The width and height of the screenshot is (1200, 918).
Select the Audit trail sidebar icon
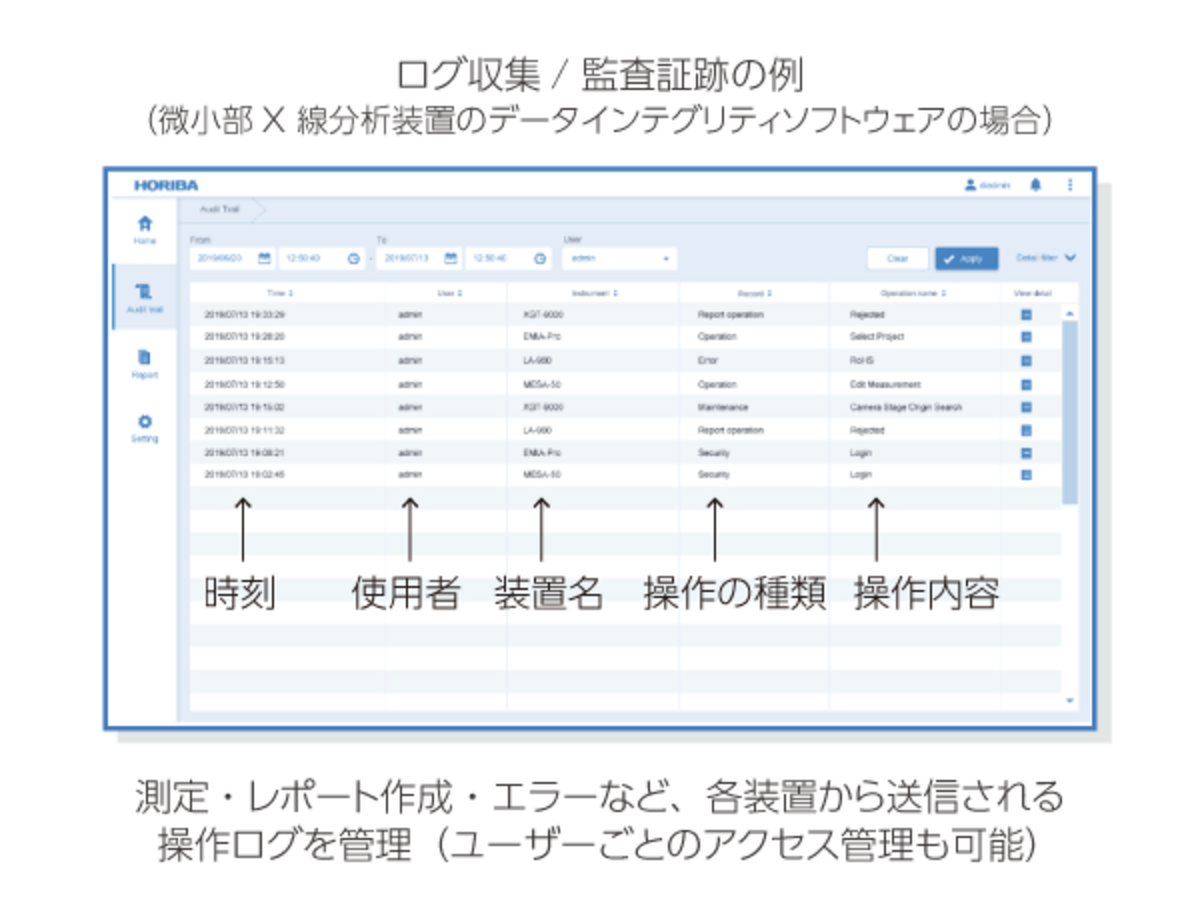tap(144, 292)
